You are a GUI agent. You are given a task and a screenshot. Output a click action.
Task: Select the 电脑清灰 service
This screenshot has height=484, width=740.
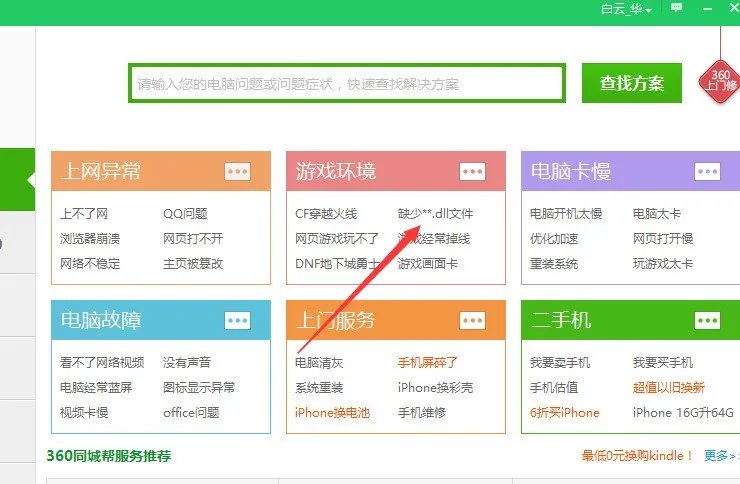[x=319, y=363]
